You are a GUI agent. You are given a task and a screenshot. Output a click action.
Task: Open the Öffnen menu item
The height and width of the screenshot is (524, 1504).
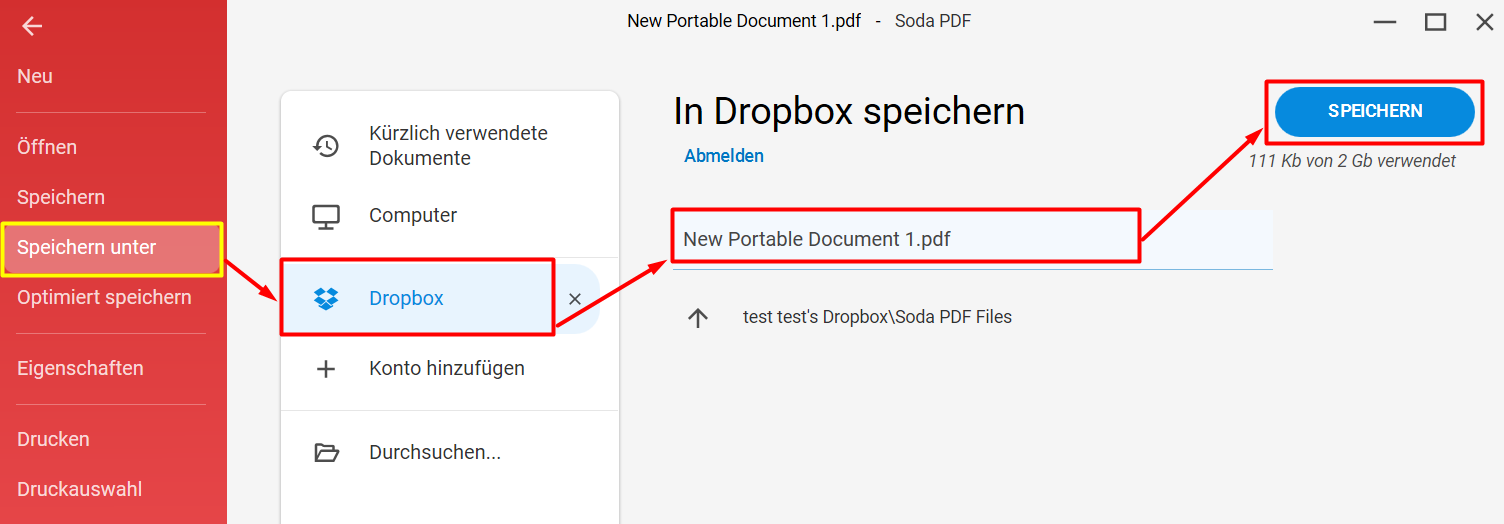click(x=47, y=147)
